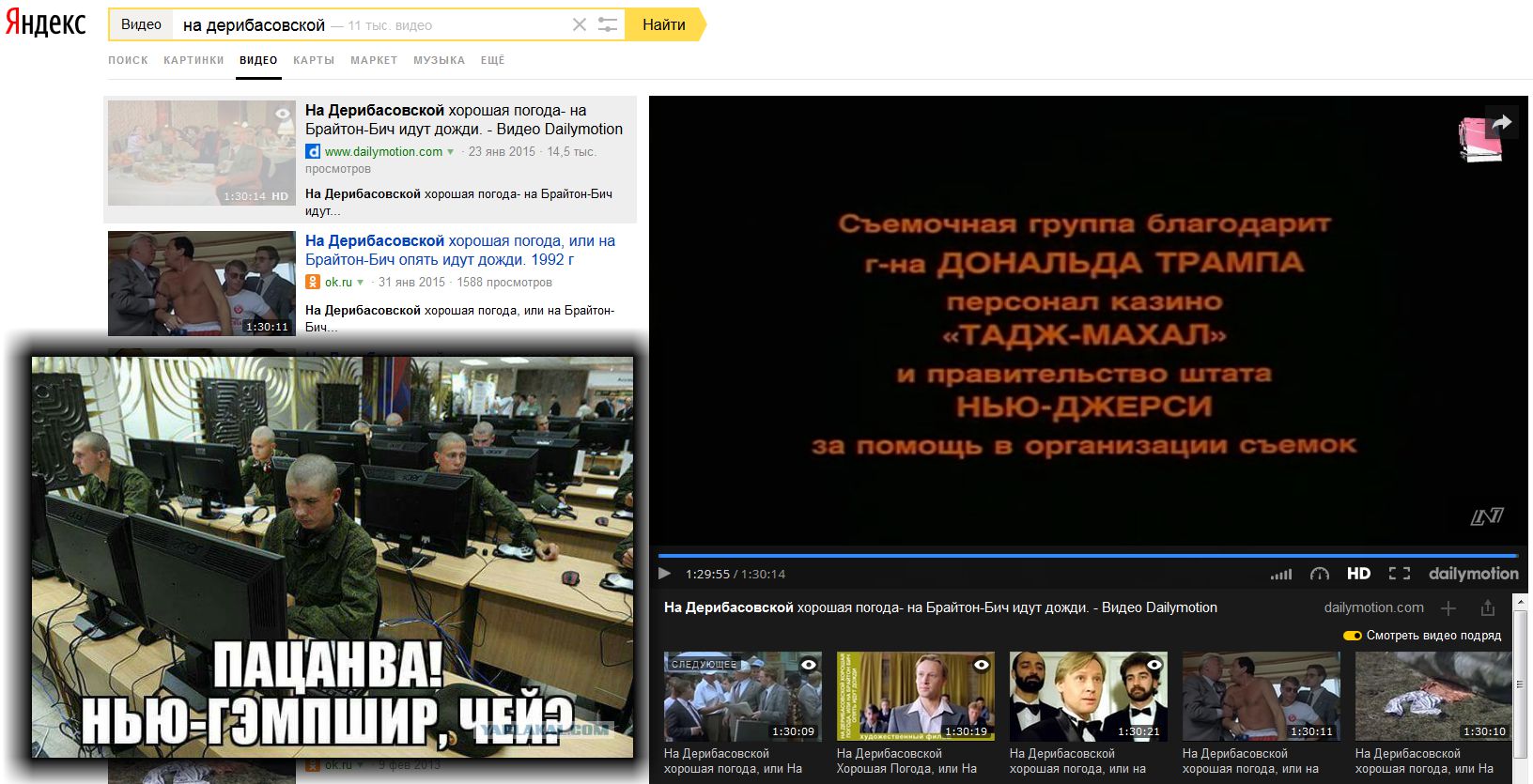The height and width of the screenshot is (784, 1533).
Task: Select the 'Видео' tab
Action: click(x=258, y=60)
